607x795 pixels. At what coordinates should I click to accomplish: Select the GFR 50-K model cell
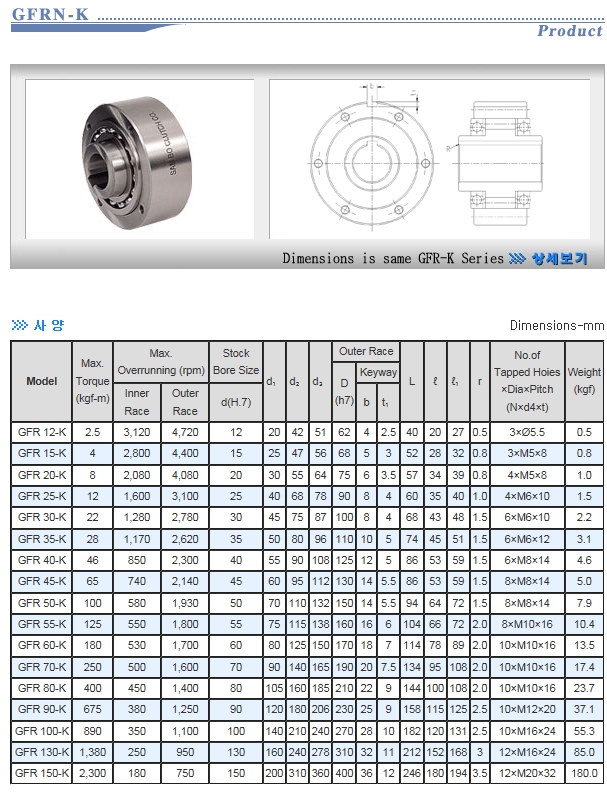point(42,602)
